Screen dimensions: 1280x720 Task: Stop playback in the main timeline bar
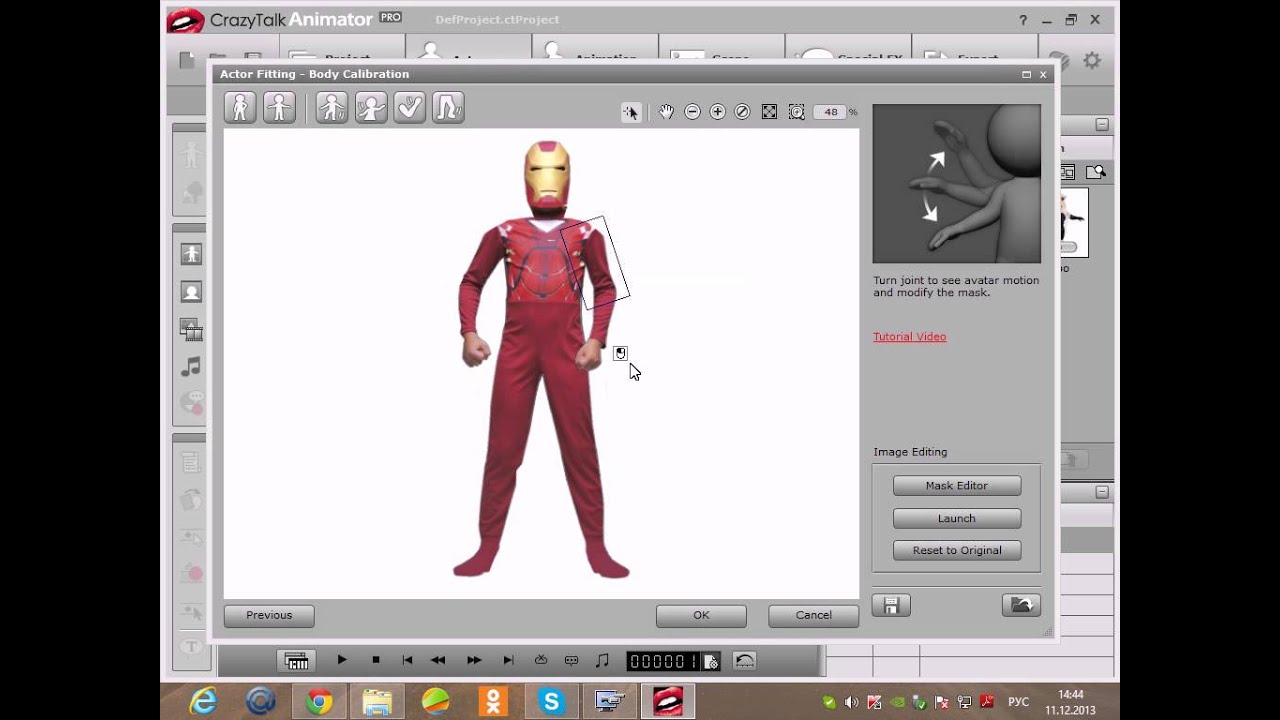pyautogui.click(x=376, y=660)
